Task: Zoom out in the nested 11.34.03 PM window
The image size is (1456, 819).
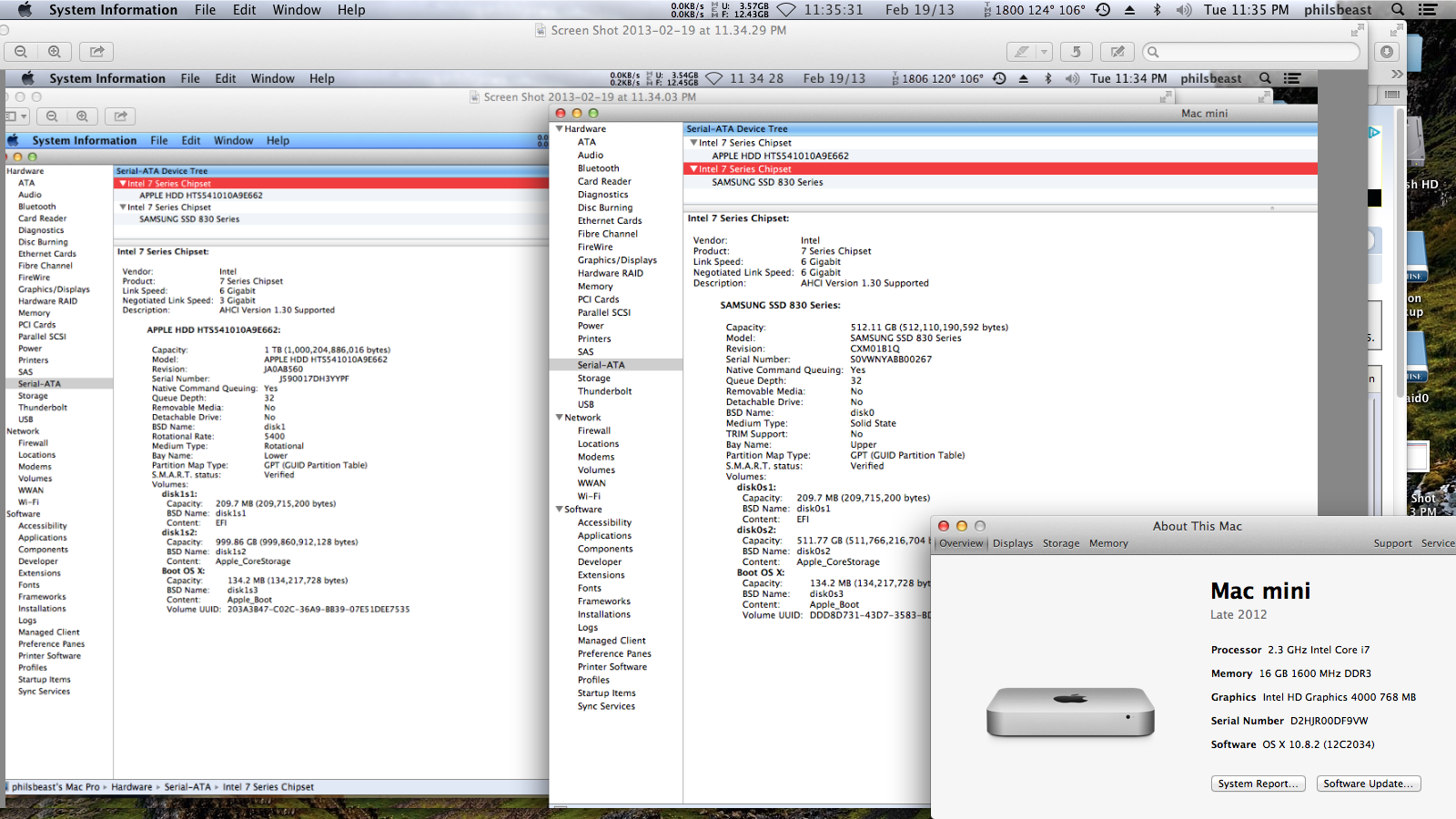Action: (x=52, y=116)
